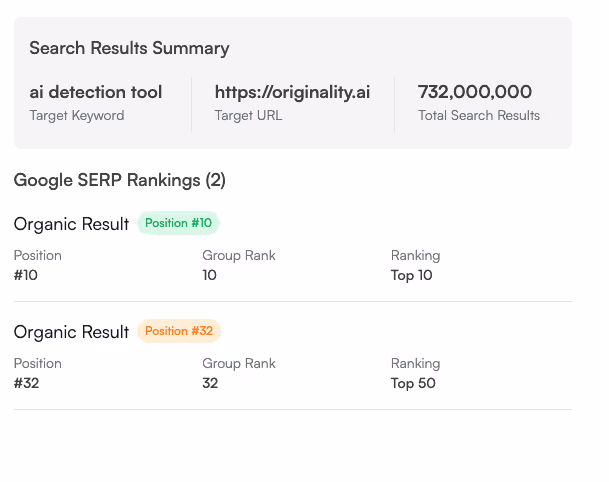Click the 'ai detection tool' keyword text
This screenshot has width=609, height=482.
click(x=95, y=92)
